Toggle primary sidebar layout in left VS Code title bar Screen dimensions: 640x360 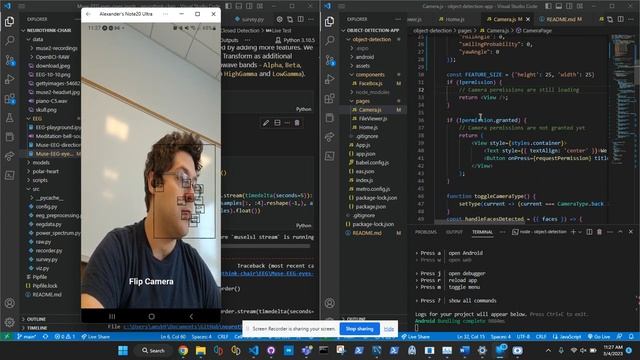[x=228, y=6]
